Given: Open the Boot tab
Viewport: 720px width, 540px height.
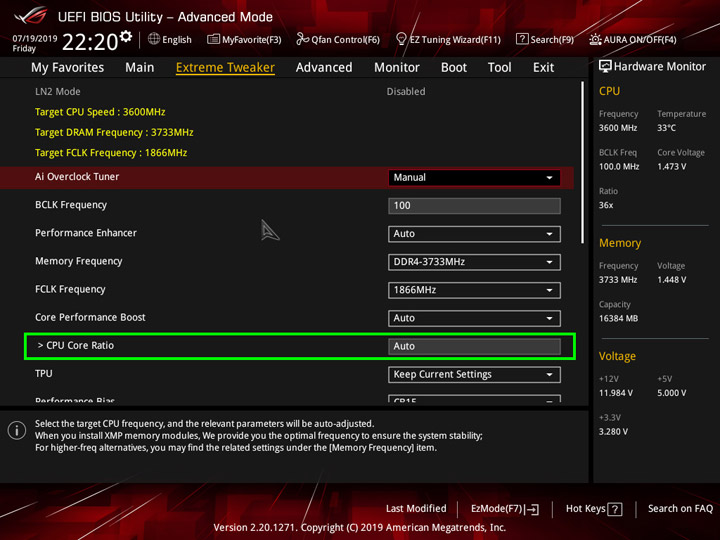Looking at the screenshot, I should (x=454, y=68).
